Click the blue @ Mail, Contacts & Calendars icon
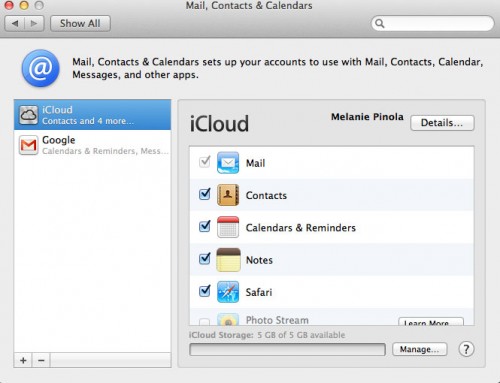Image resolution: width=500 pixels, height=383 pixels. (41, 68)
